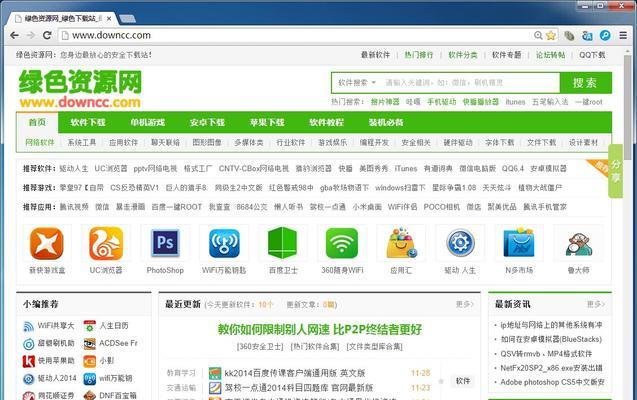Open the 网络软件 subcategory link
Image resolution: width=637 pixels, height=400 pixels.
point(39,143)
